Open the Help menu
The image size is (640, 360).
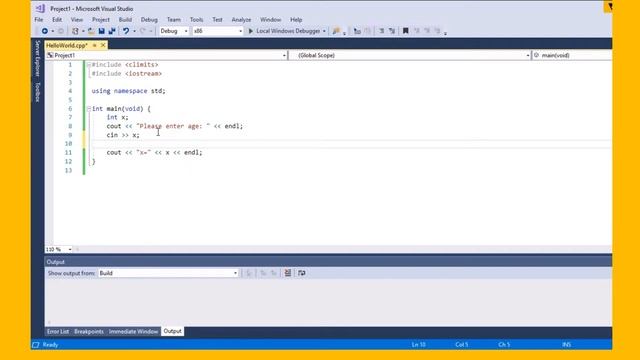click(296, 20)
